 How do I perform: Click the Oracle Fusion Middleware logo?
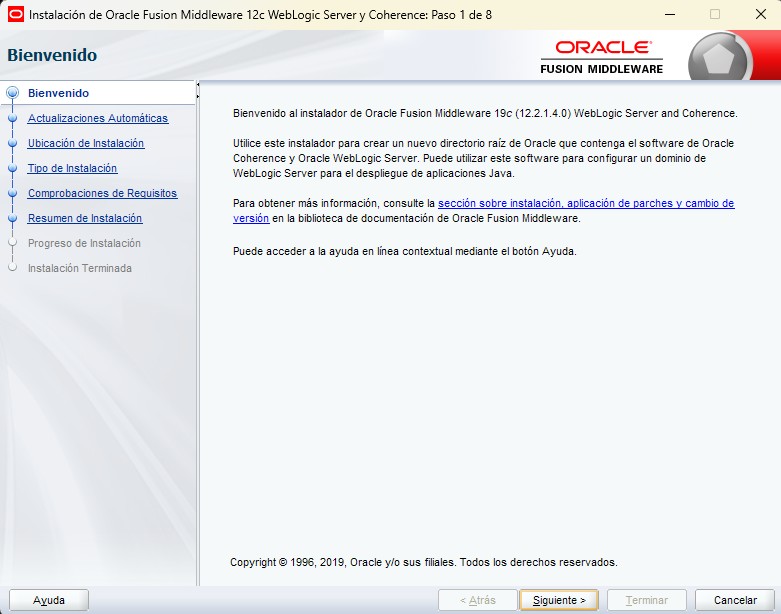click(x=602, y=57)
